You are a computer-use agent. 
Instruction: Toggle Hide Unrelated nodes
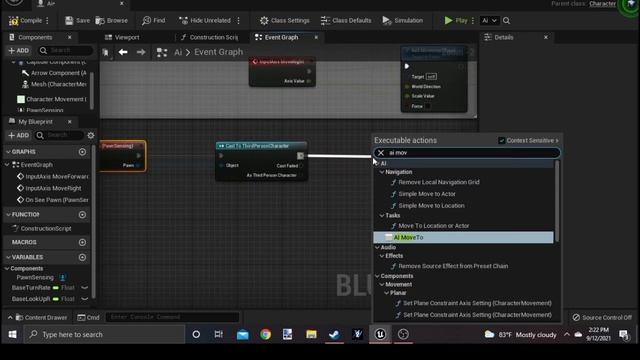click(205, 20)
